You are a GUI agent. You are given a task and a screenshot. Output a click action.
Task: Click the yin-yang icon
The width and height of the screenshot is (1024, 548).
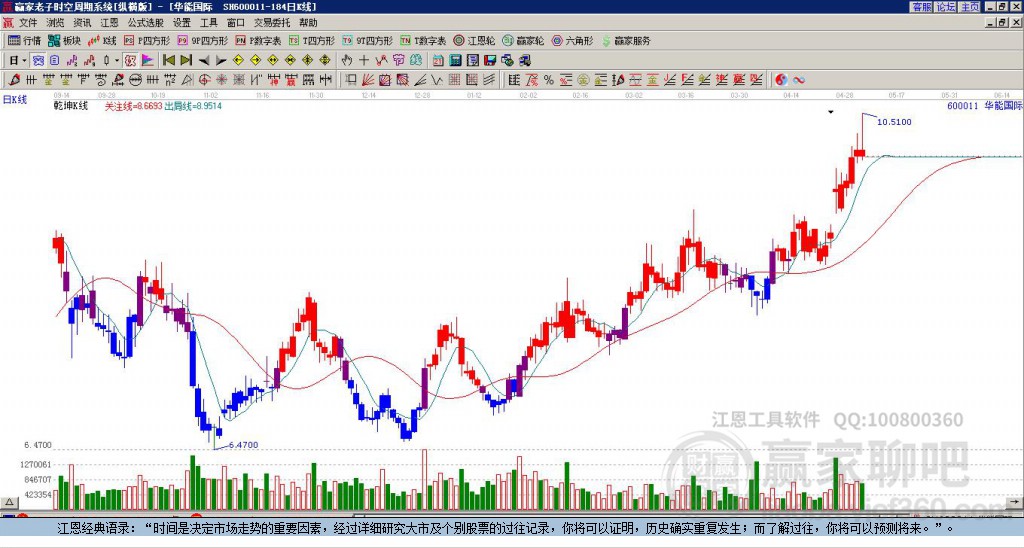(x=781, y=80)
